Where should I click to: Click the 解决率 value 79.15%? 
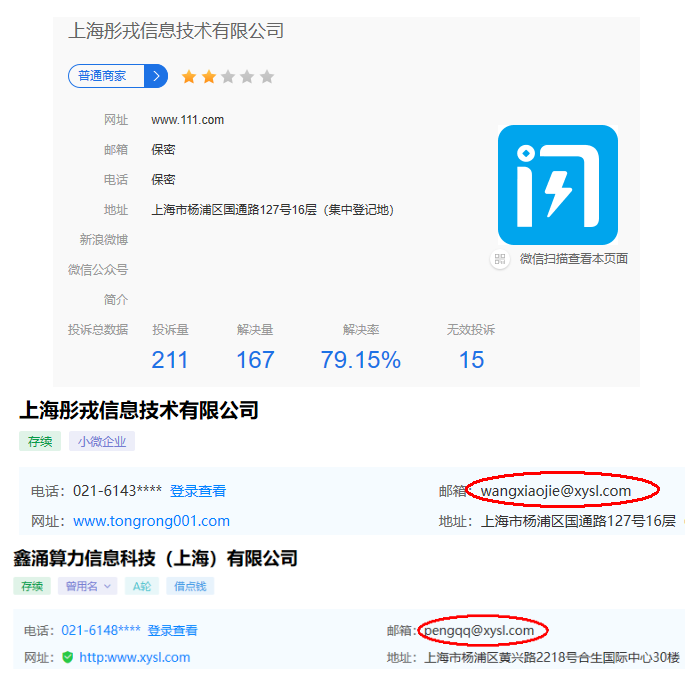click(x=361, y=360)
